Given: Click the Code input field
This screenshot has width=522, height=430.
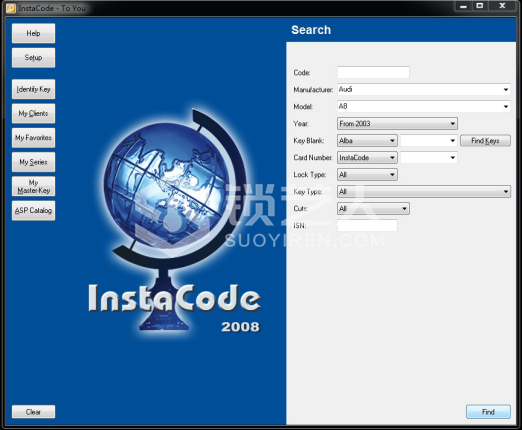Looking at the screenshot, I should tap(373, 72).
